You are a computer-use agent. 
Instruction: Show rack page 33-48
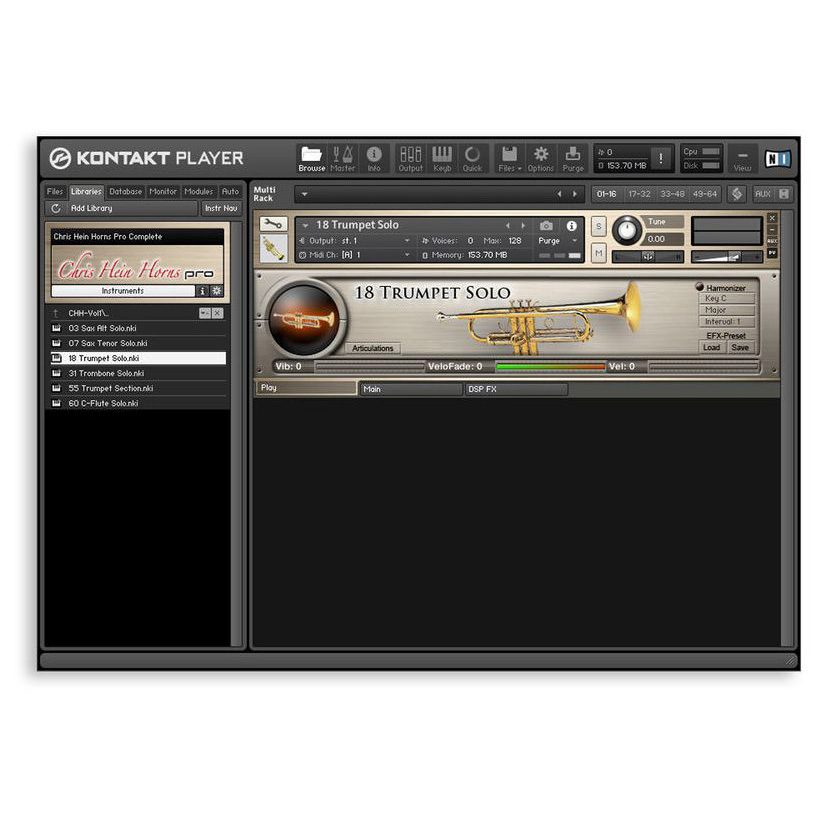672,194
